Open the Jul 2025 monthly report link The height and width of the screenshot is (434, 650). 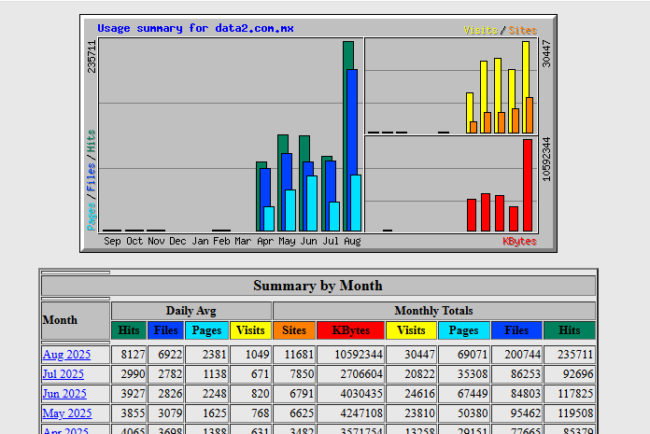[x=64, y=374]
